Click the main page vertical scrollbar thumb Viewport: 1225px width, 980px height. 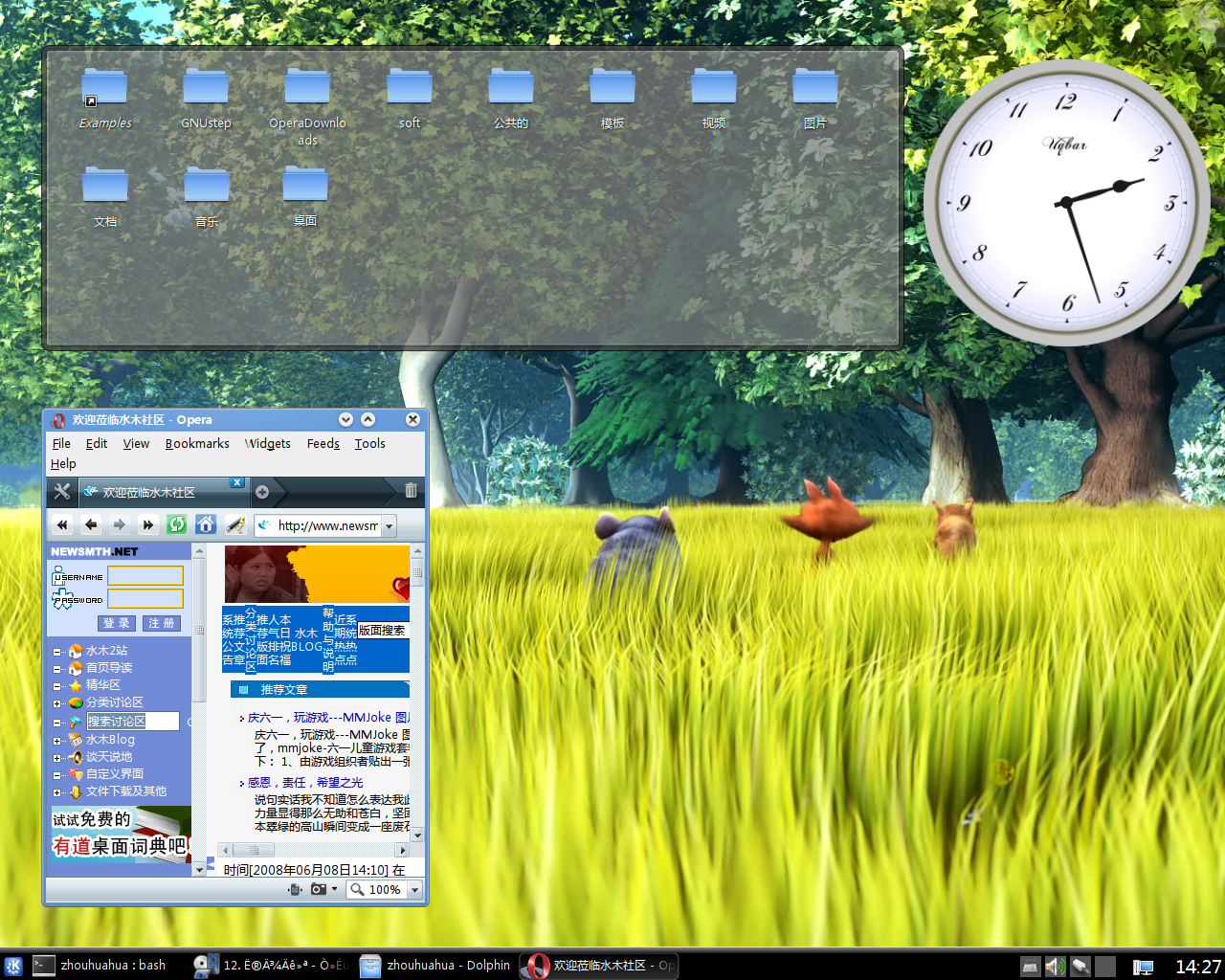417,572
